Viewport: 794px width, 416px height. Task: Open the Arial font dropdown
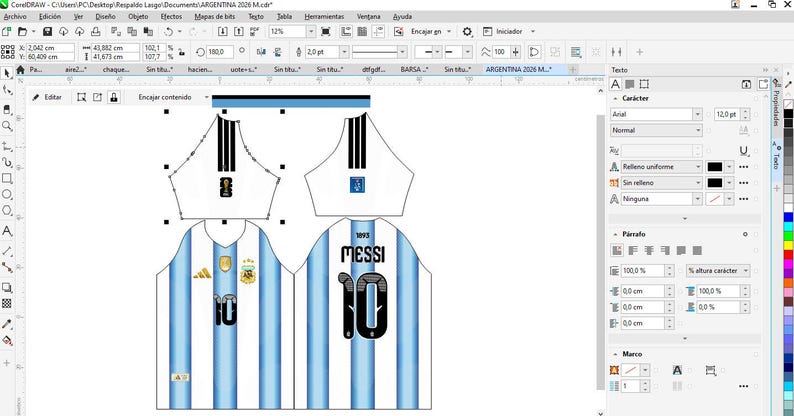[697, 114]
